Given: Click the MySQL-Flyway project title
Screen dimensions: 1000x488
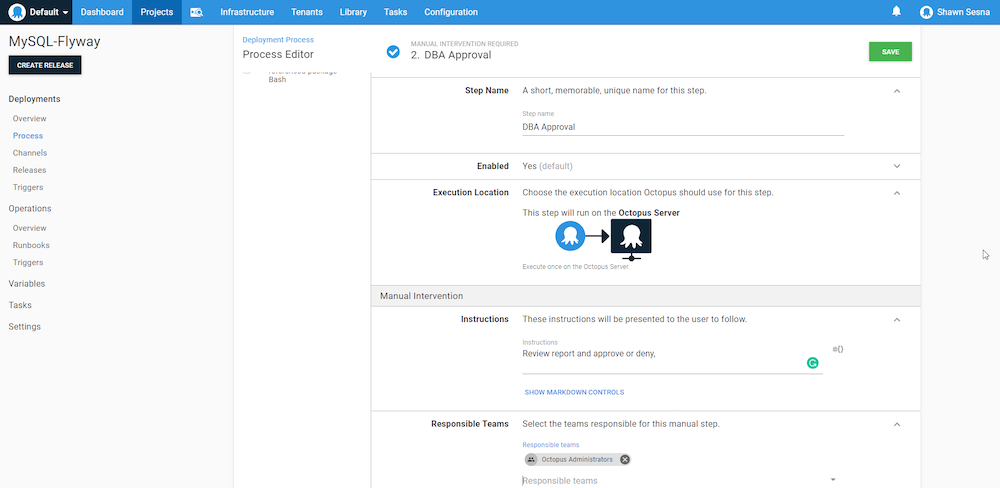Looking at the screenshot, I should [x=54, y=41].
